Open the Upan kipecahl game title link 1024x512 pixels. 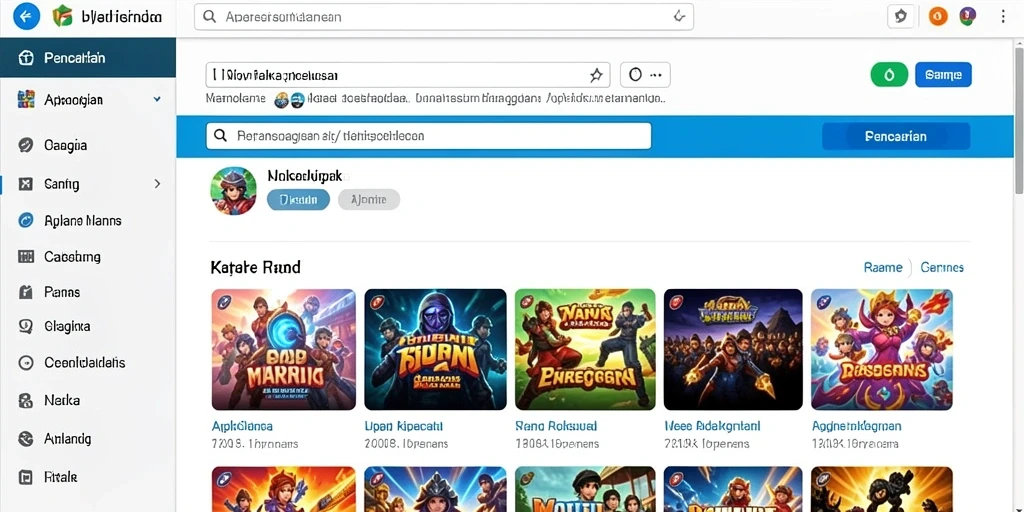point(404,426)
